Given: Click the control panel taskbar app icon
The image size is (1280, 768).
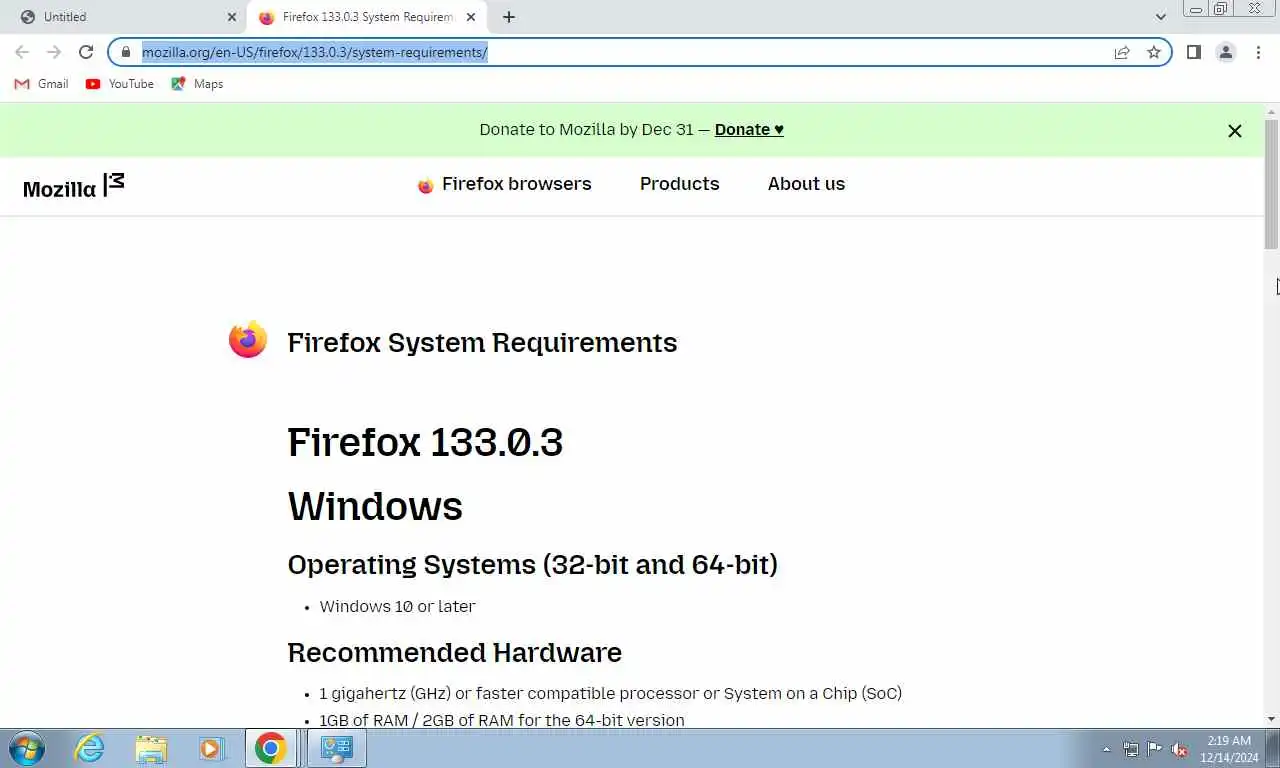Looking at the screenshot, I should coord(336,748).
